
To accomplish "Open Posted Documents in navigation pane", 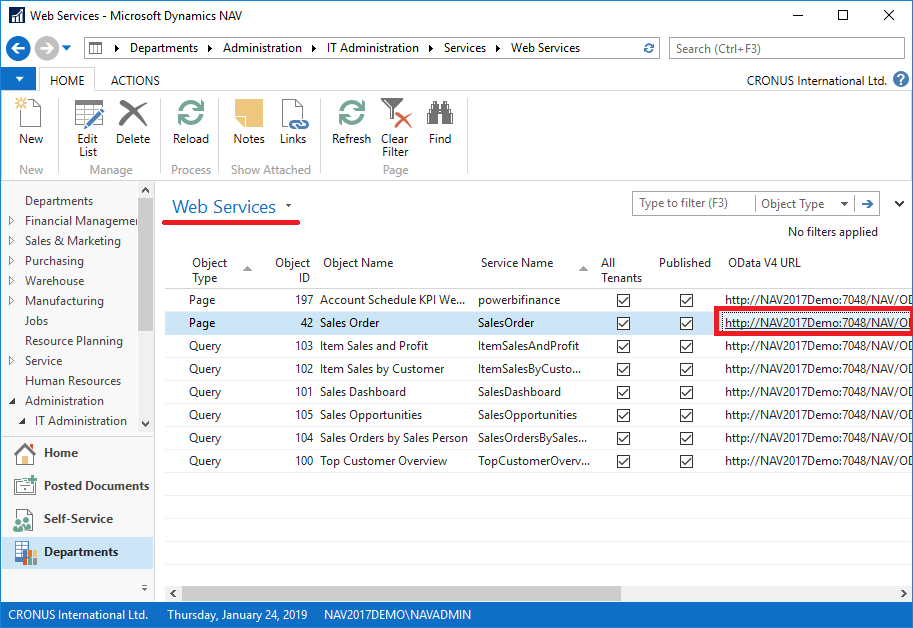I will click(77, 486).
